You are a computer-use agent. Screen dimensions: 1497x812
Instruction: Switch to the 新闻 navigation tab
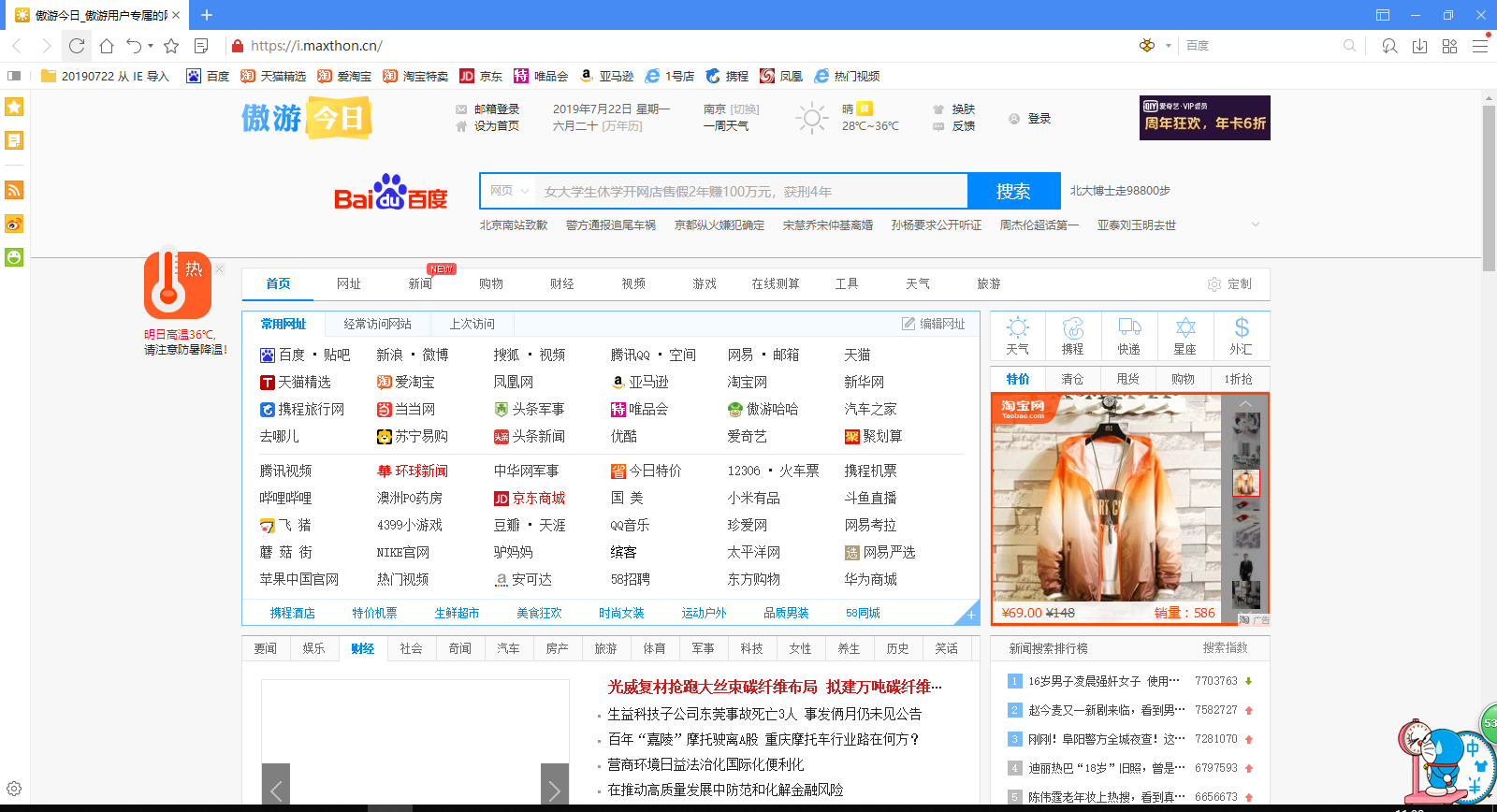click(420, 283)
